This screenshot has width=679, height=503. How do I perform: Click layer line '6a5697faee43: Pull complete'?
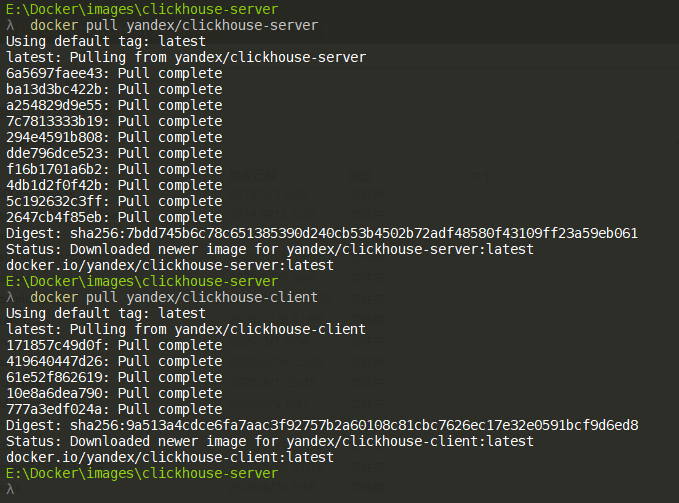click(x=114, y=74)
